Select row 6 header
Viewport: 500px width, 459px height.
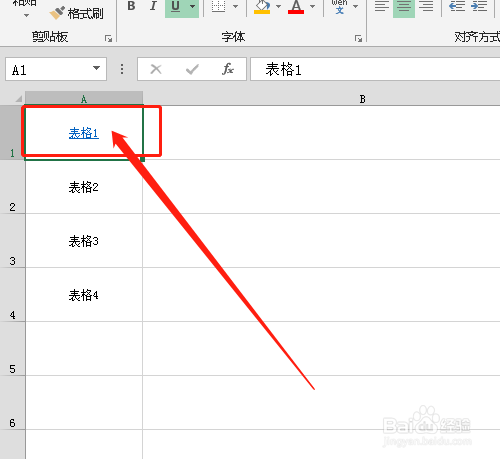(12, 403)
